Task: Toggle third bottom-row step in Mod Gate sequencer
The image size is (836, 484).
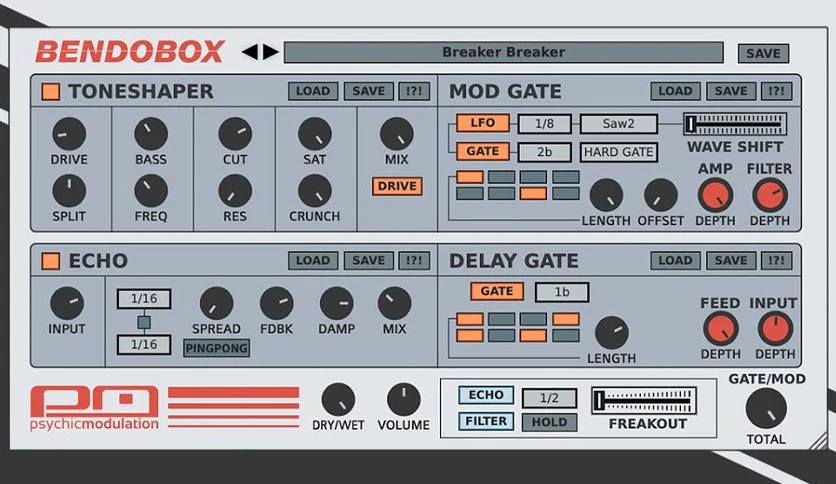Action: 534,193
